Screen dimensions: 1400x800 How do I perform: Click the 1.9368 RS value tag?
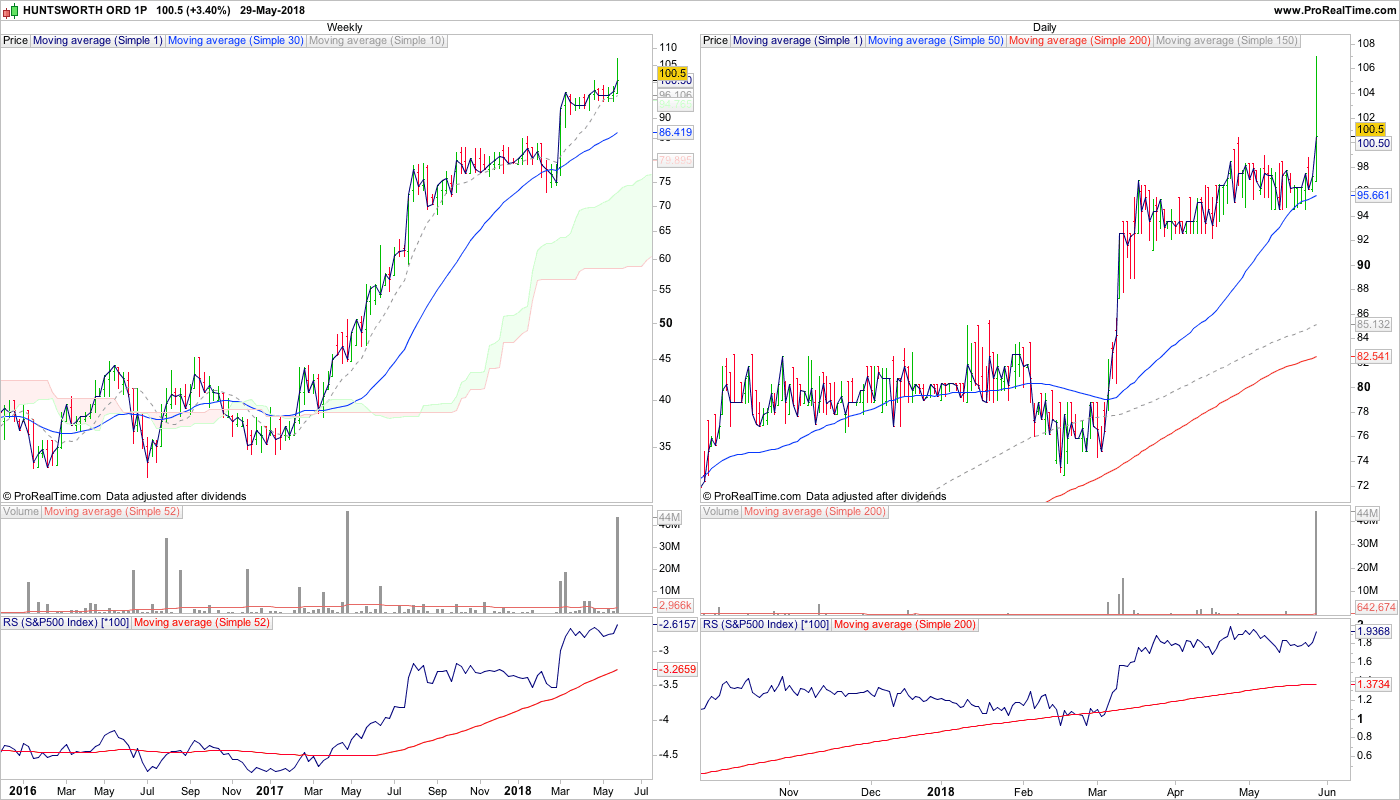1375,631
